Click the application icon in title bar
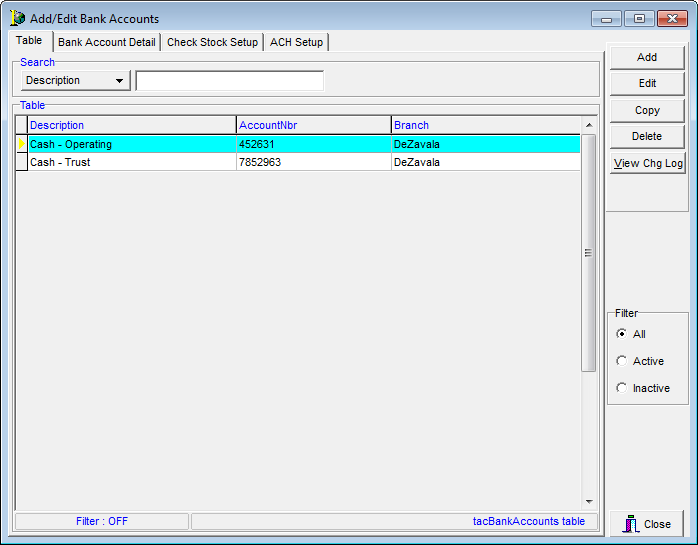The image size is (698, 545). 17,18
